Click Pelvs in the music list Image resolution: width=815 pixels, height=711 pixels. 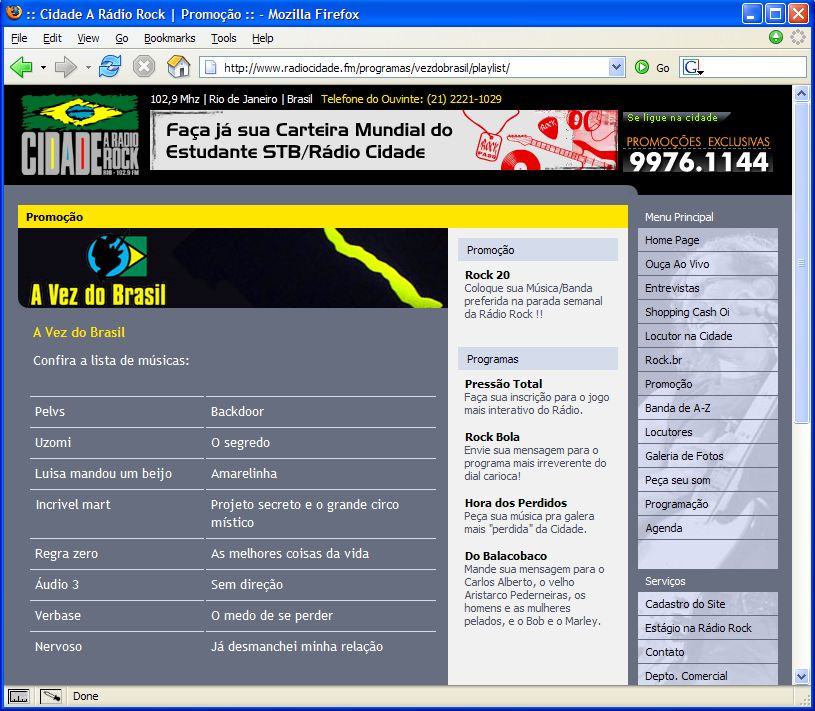coord(50,412)
